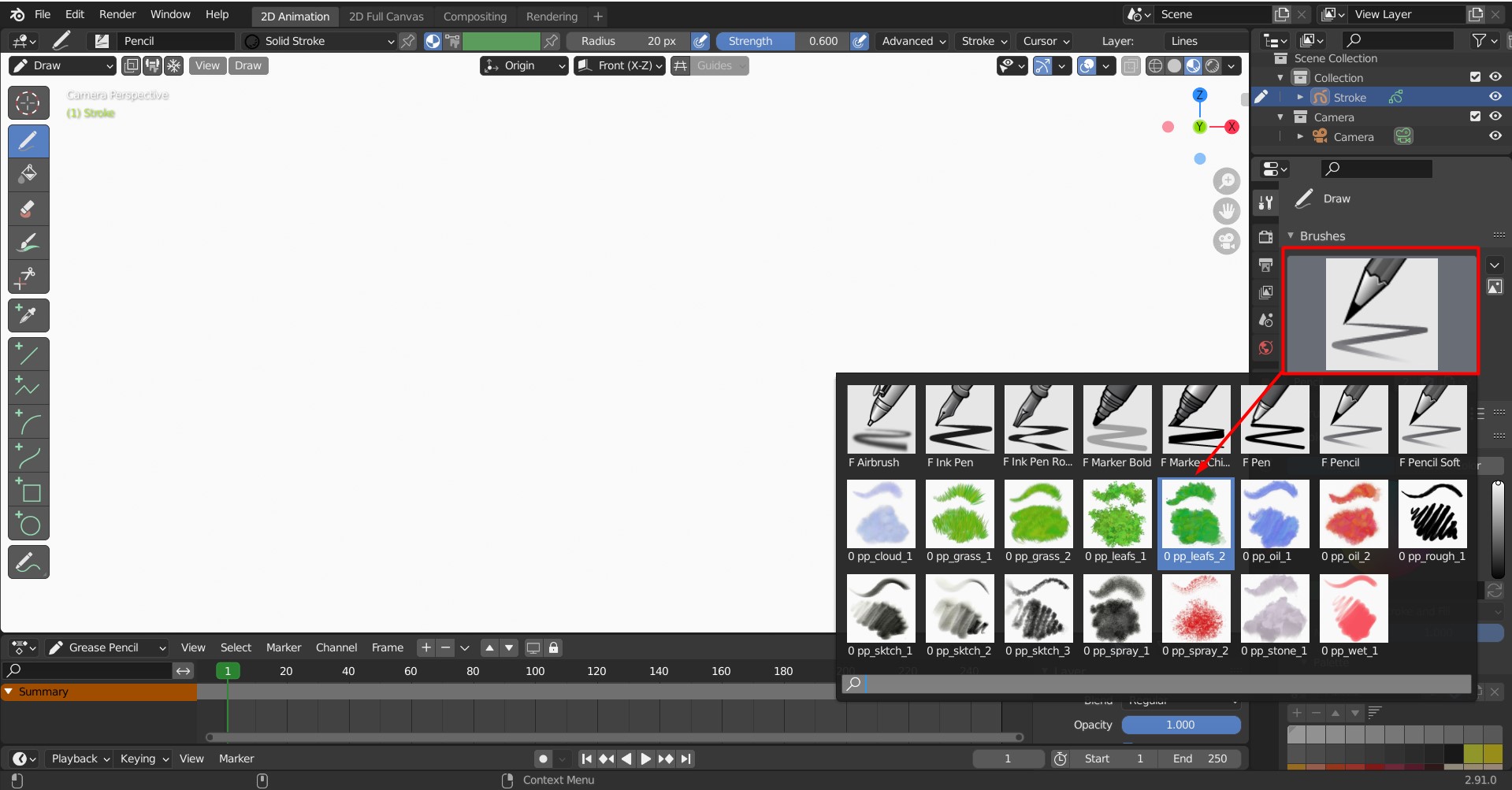Select the Tint tool

tap(28, 243)
